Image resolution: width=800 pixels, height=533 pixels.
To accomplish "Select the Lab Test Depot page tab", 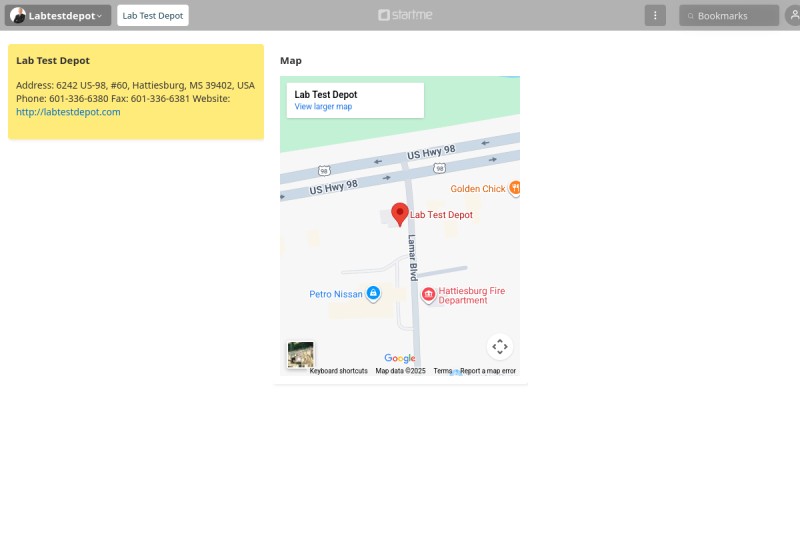I will [153, 15].
